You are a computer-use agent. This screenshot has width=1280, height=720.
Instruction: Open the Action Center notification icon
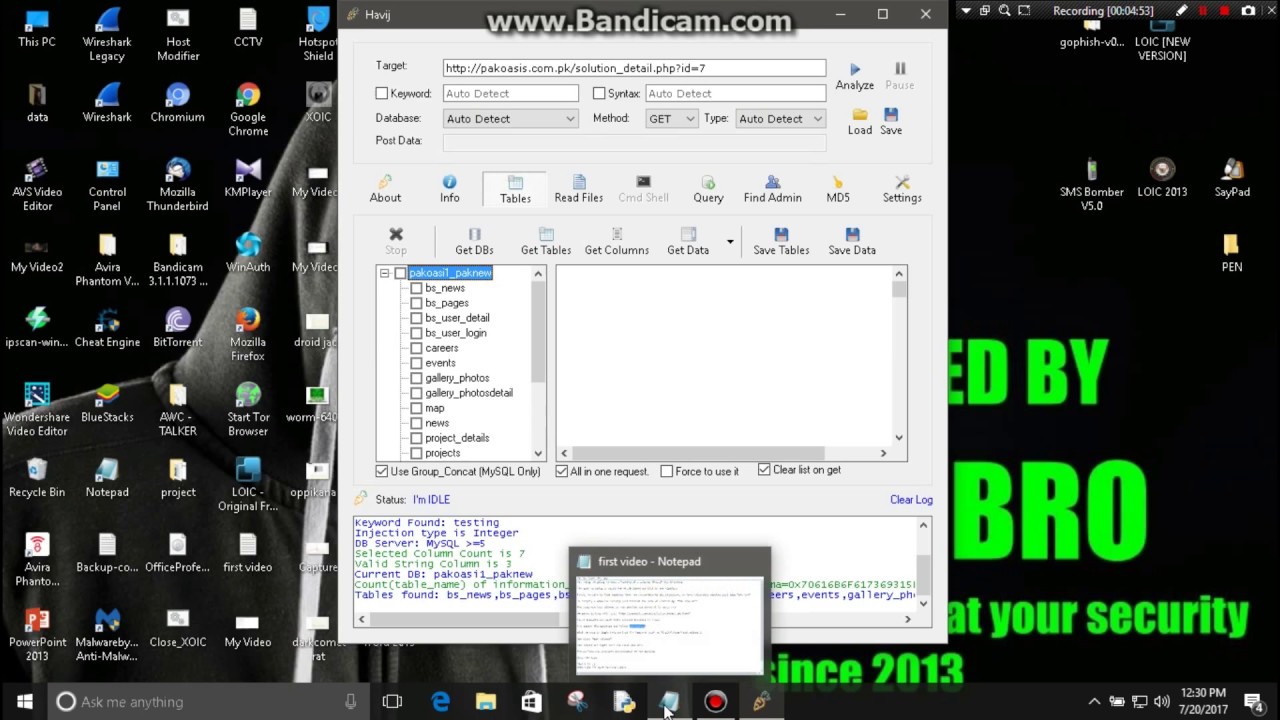[x=1254, y=701]
